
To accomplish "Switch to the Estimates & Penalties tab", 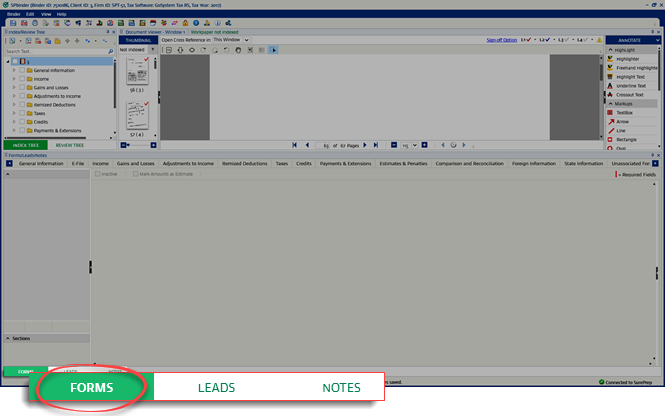I will [x=403, y=163].
